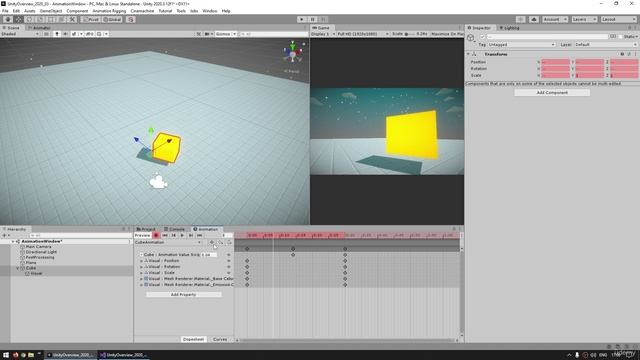Toggle Global handle rotation
The height and width of the screenshot is (360, 640).
(112, 19)
